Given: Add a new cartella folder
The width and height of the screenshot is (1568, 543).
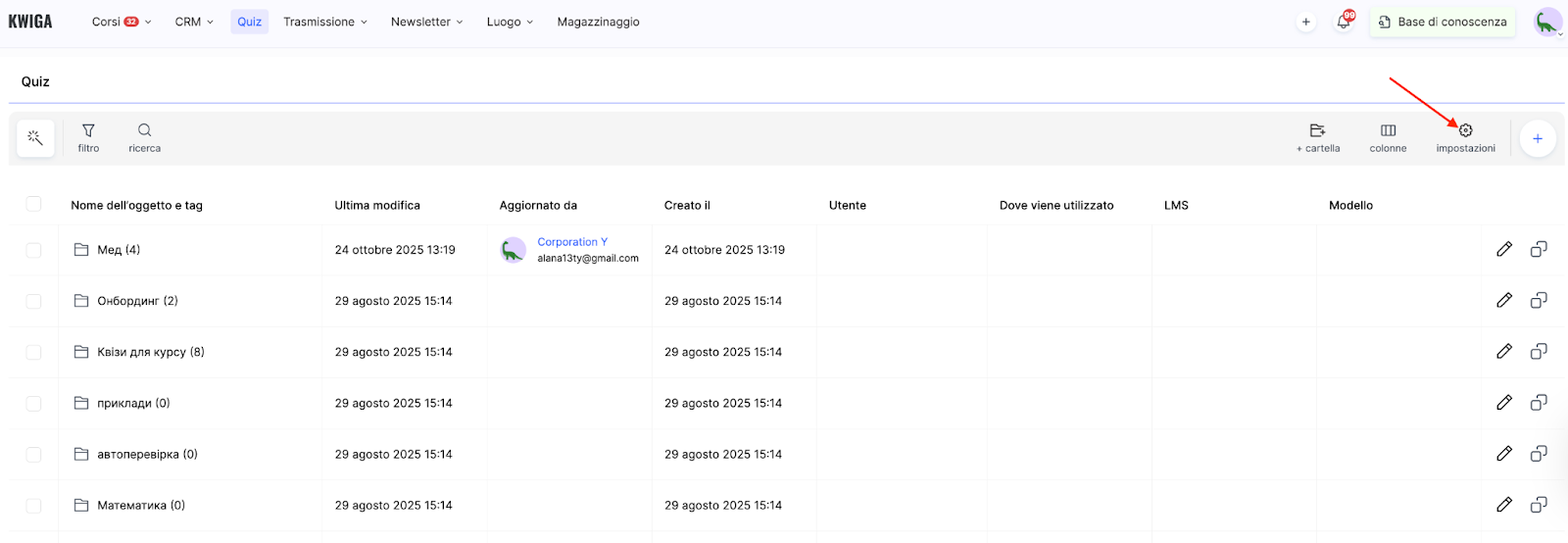Looking at the screenshot, I should [1317, 137].
